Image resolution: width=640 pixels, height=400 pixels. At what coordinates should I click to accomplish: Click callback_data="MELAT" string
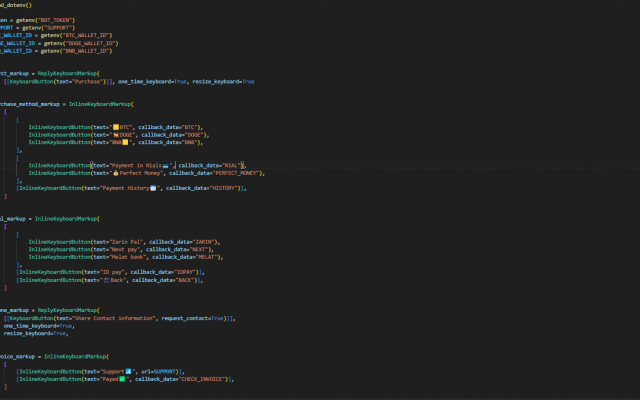click(185, 257)
